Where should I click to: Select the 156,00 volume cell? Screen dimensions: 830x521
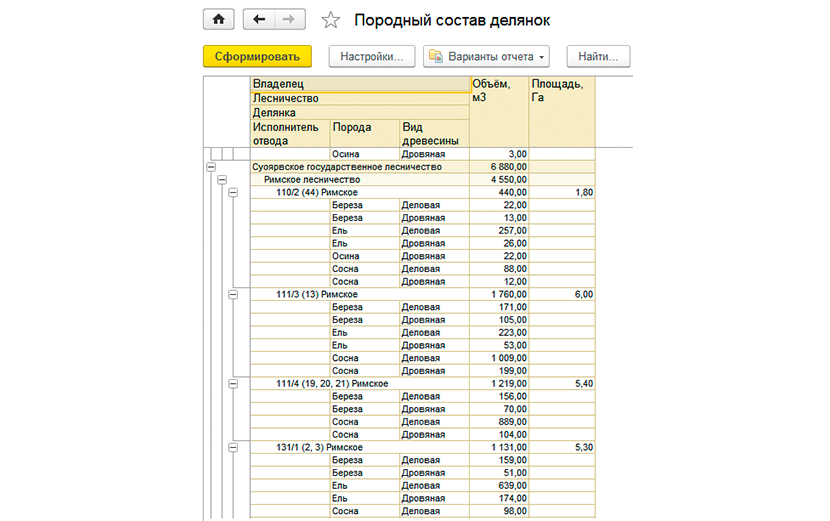coord(499,396)
